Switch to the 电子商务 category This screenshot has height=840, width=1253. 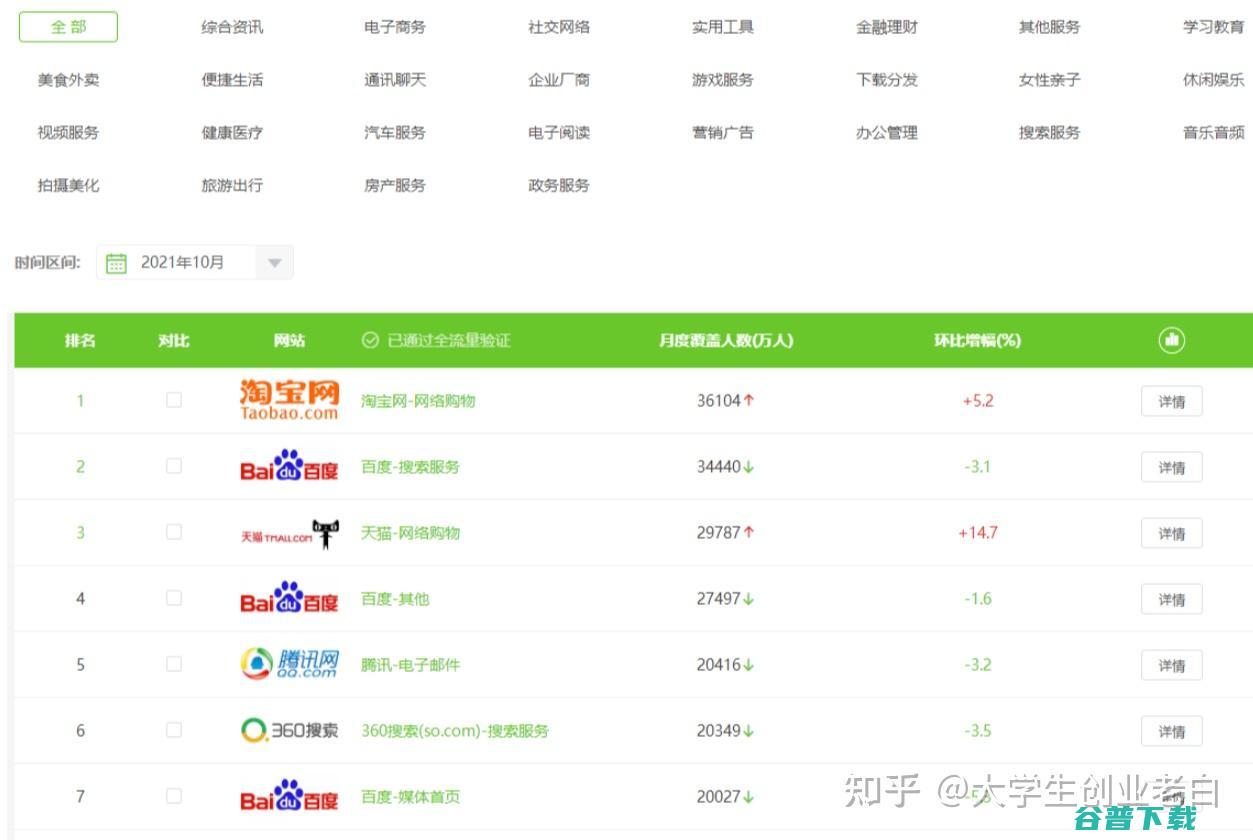[392, 27]
